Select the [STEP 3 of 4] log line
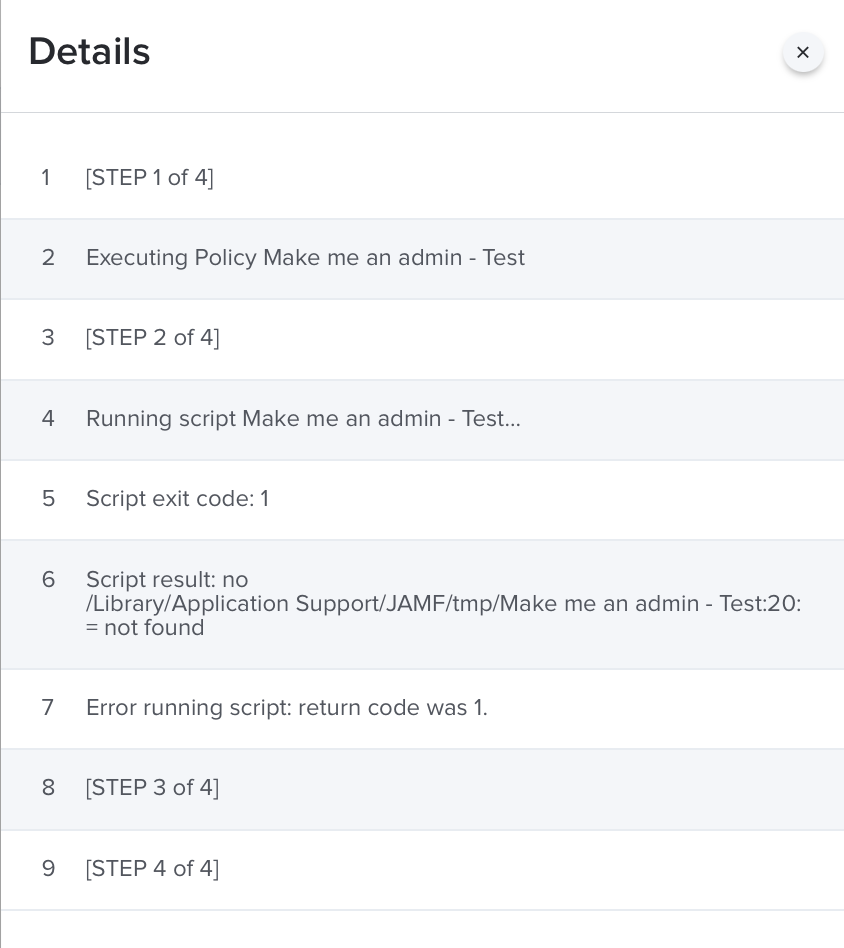Image resolution: width=844 pixels, height=948 pixels. [x=152, y=788]
